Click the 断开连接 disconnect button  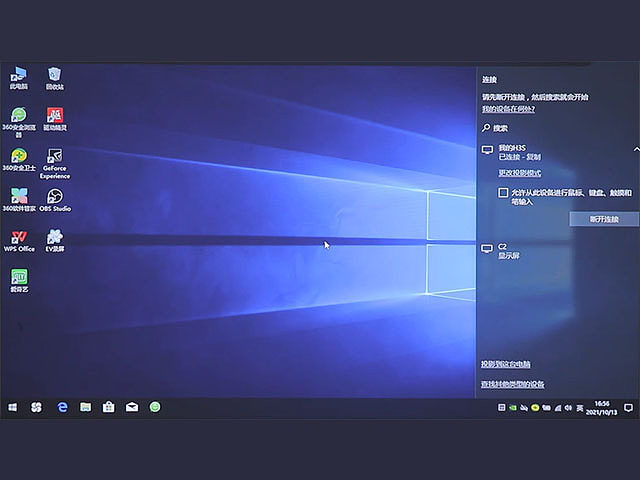click(x=604, y=219)
